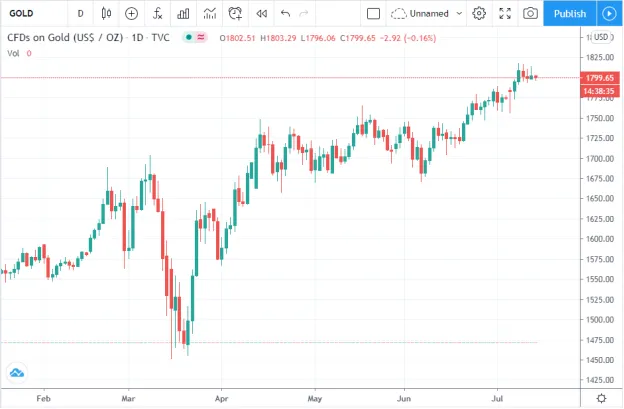Click the Jun label on time axis

click(x=404, y=398)
